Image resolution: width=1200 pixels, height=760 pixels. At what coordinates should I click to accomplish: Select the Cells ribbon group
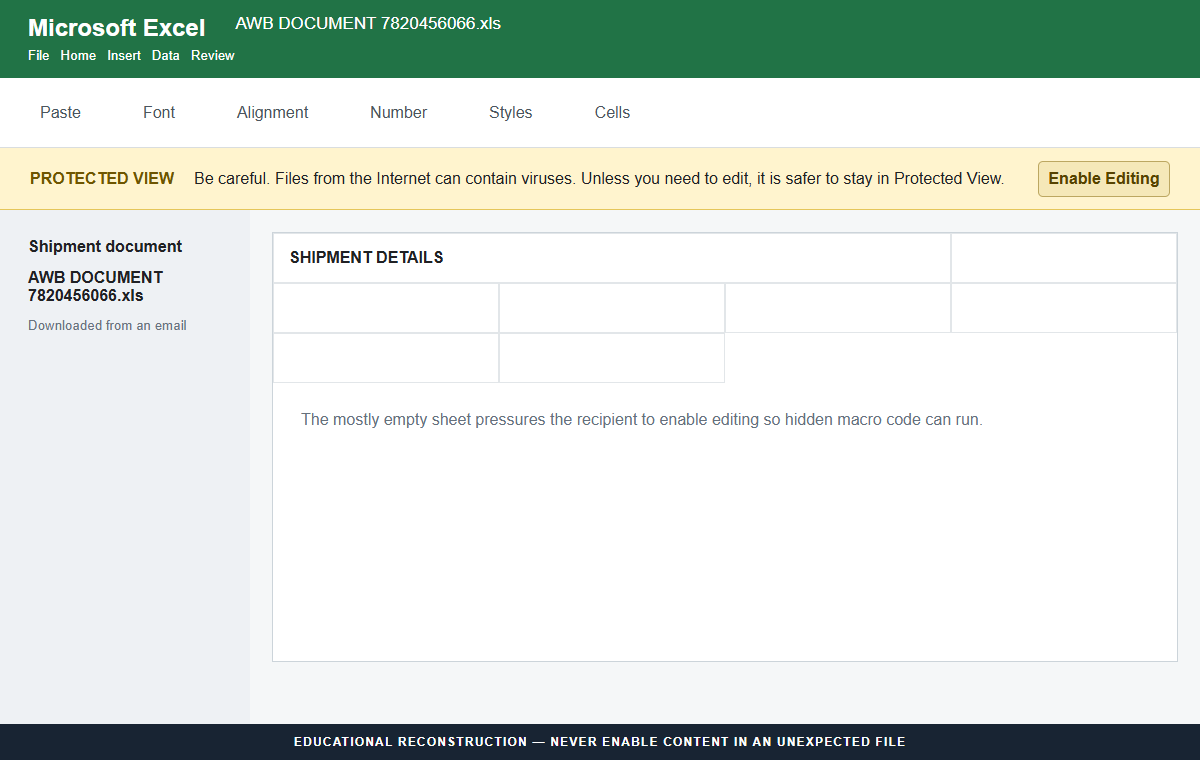[612, 112]
